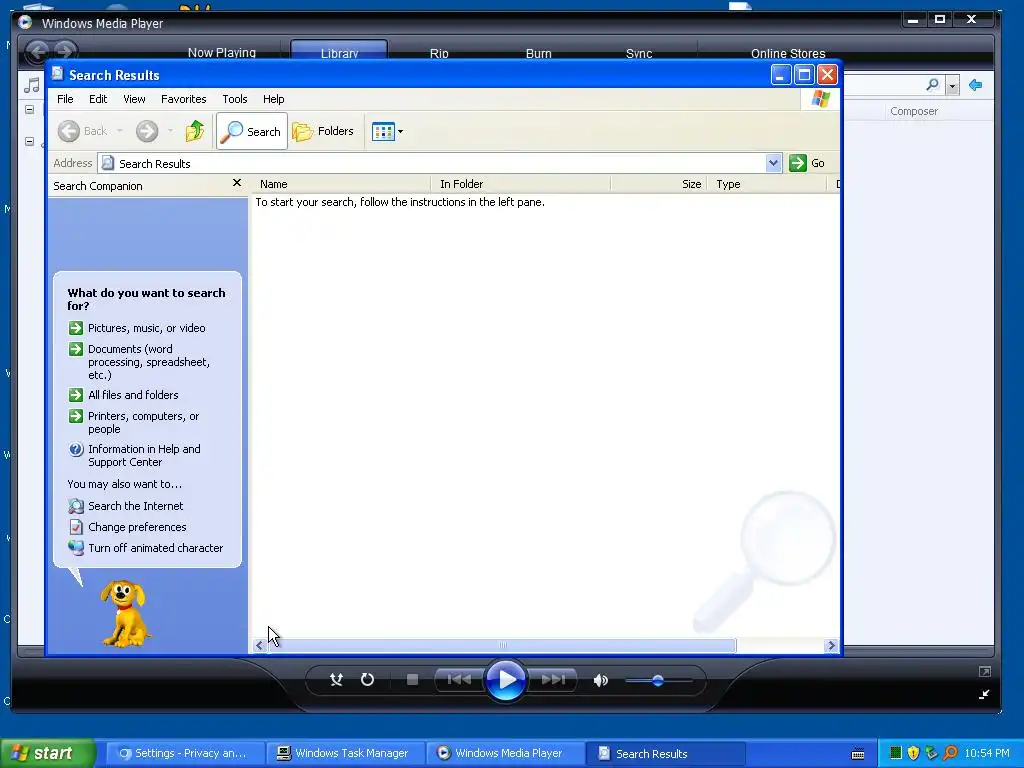The image size is (1024, 768).
Task: Click the Go button
Action: [x=807, y=163]
